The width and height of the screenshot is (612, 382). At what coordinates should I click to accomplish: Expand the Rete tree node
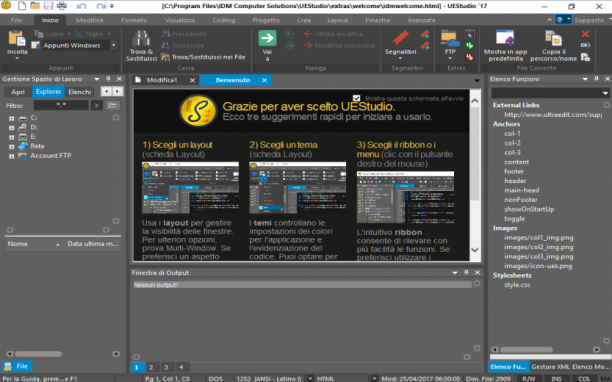point(12,147)
